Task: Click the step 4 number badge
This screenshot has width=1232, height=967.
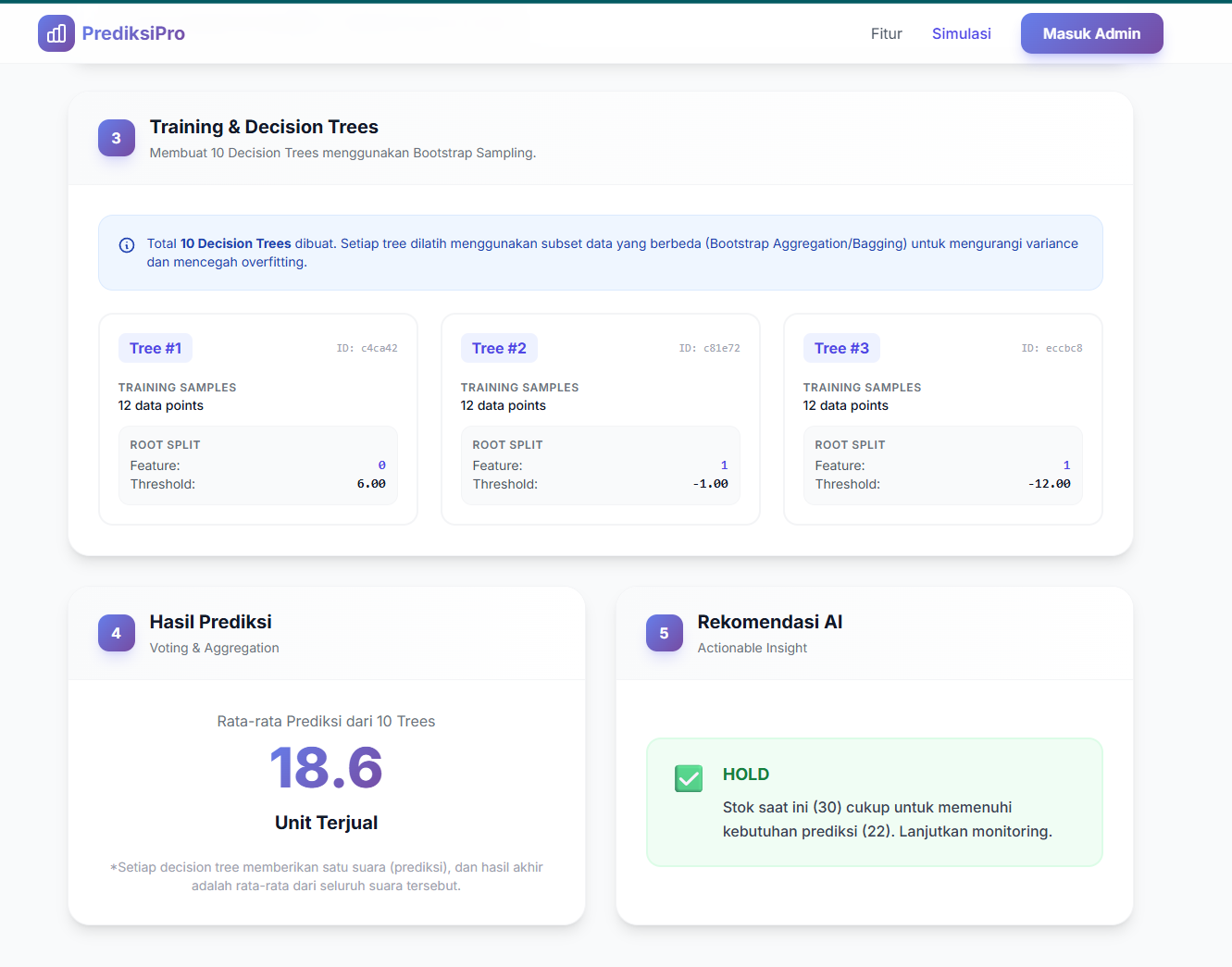Action: point(117,633)
